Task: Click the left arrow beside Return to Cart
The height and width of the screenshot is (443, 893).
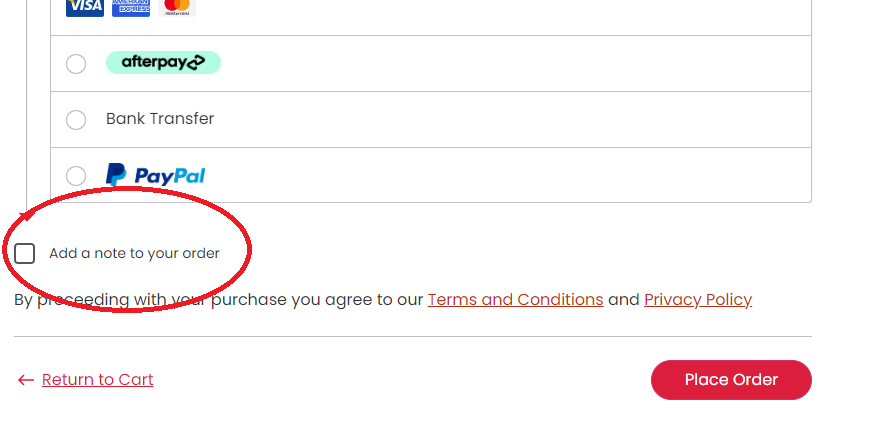Action: pos(26,380)
